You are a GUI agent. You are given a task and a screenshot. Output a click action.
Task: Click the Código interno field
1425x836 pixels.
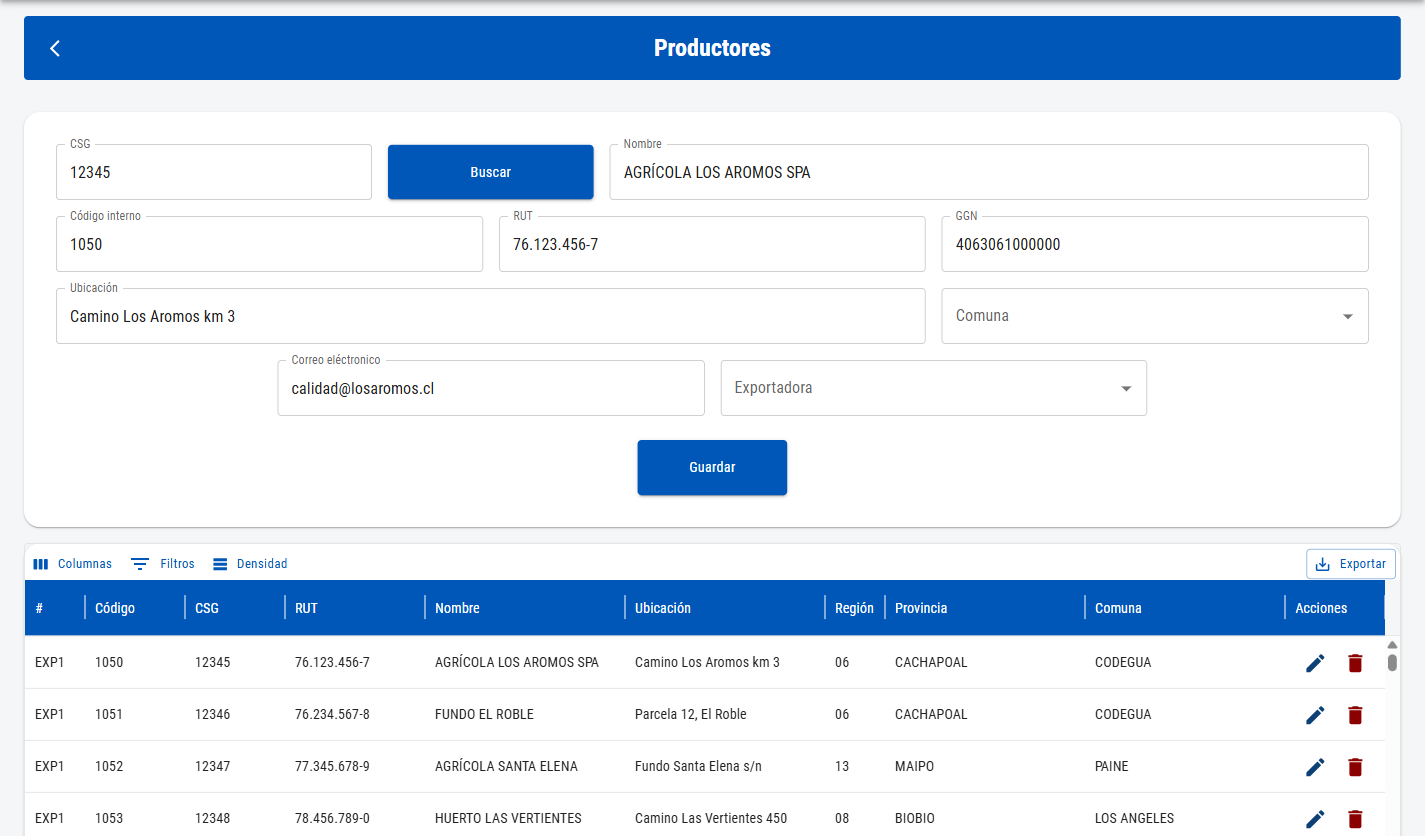point(269,244)
